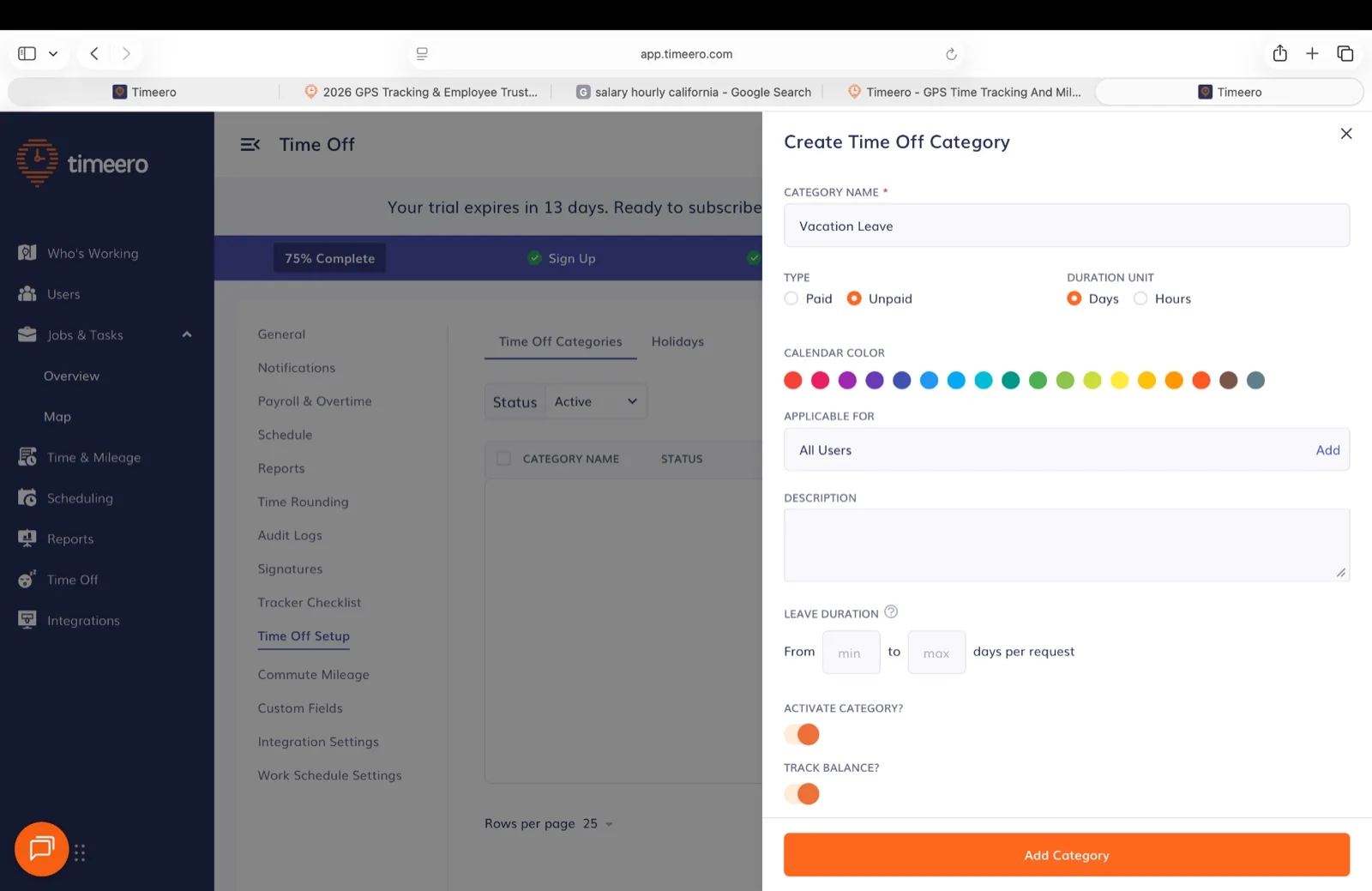Click the Leave Duration help question icon

pos(891,612)
